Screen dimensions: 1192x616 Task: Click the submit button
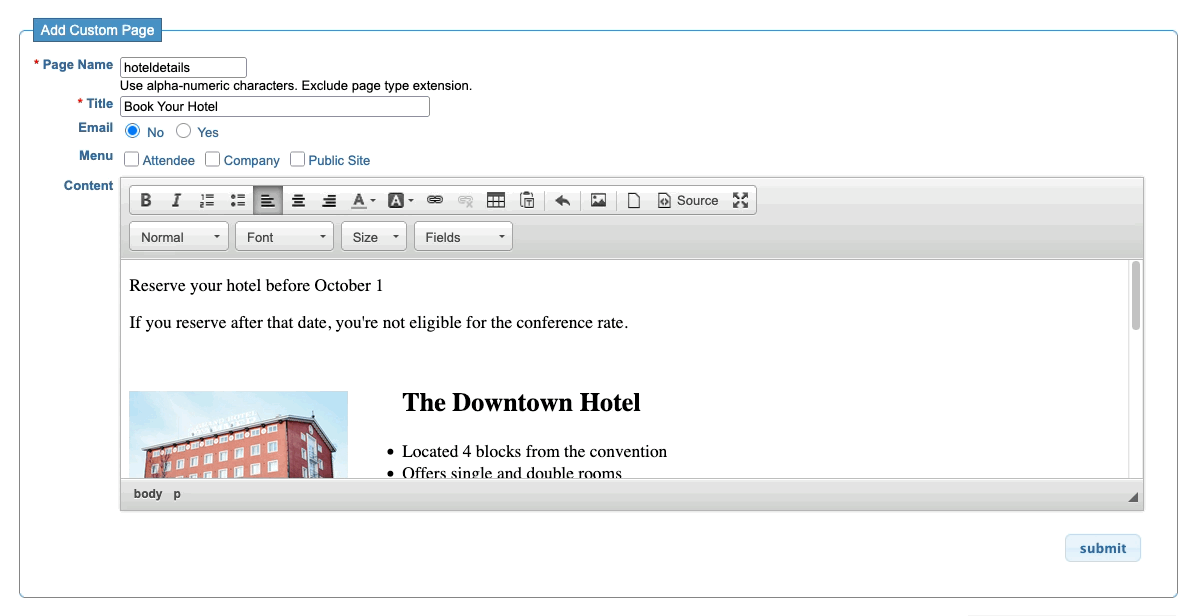coord(1102,548)
